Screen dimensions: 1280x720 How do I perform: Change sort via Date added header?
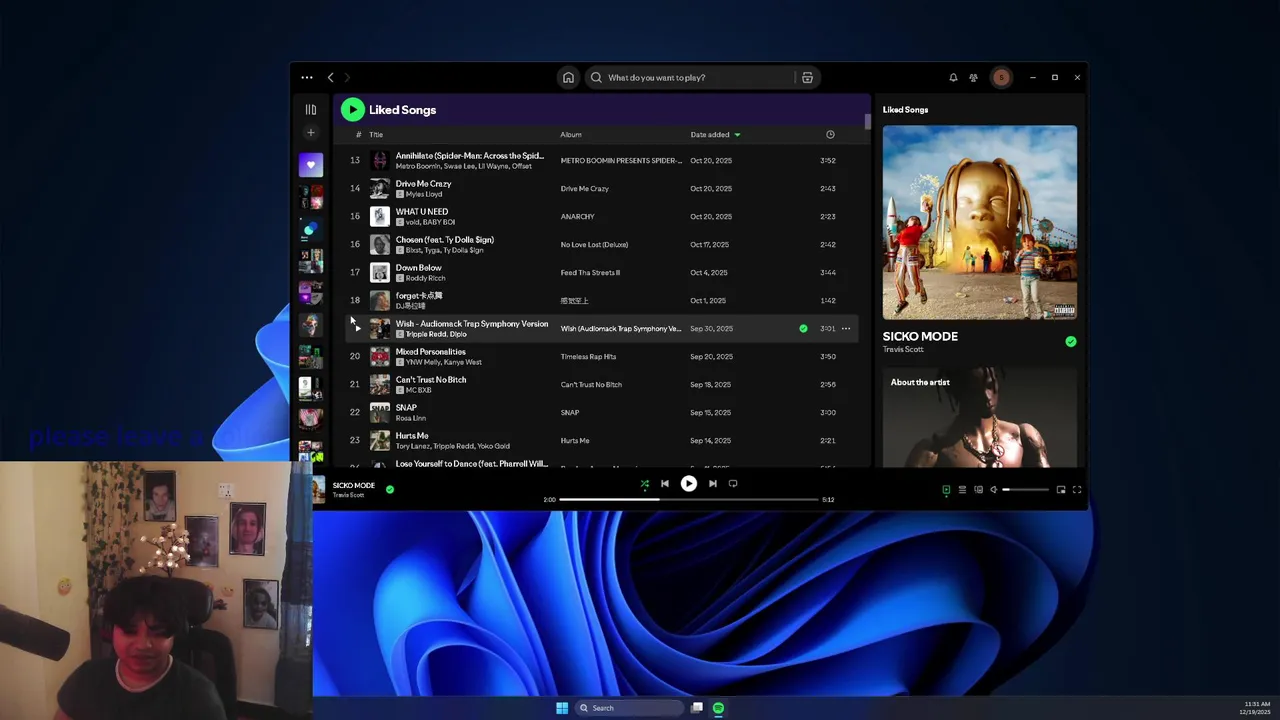coord(715,134)
